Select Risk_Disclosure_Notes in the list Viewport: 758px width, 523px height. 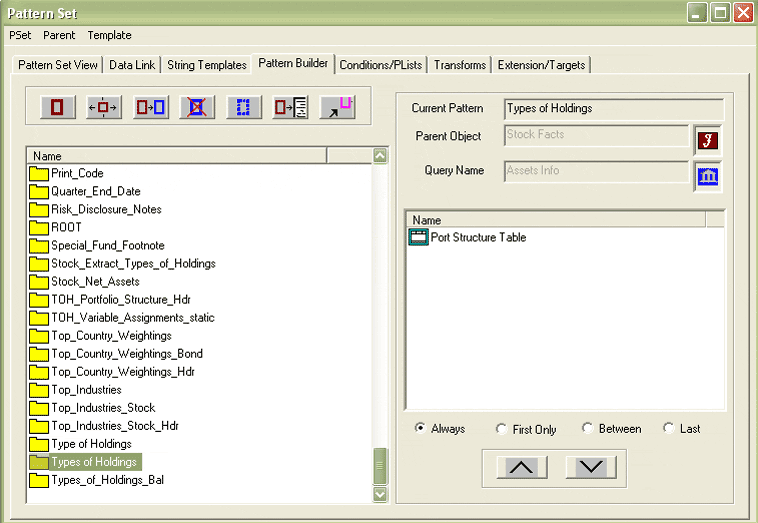click(x=106, y=210)
